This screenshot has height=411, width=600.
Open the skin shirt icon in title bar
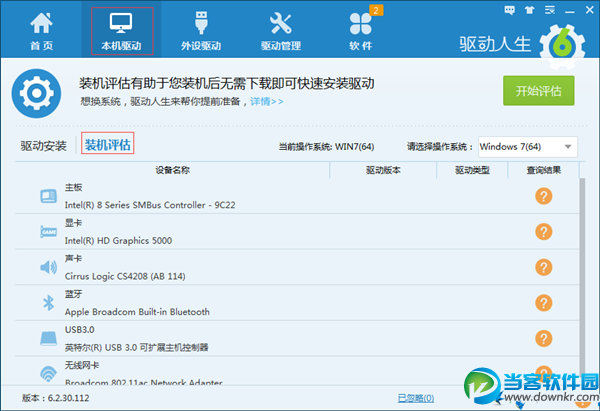(530, 10)
